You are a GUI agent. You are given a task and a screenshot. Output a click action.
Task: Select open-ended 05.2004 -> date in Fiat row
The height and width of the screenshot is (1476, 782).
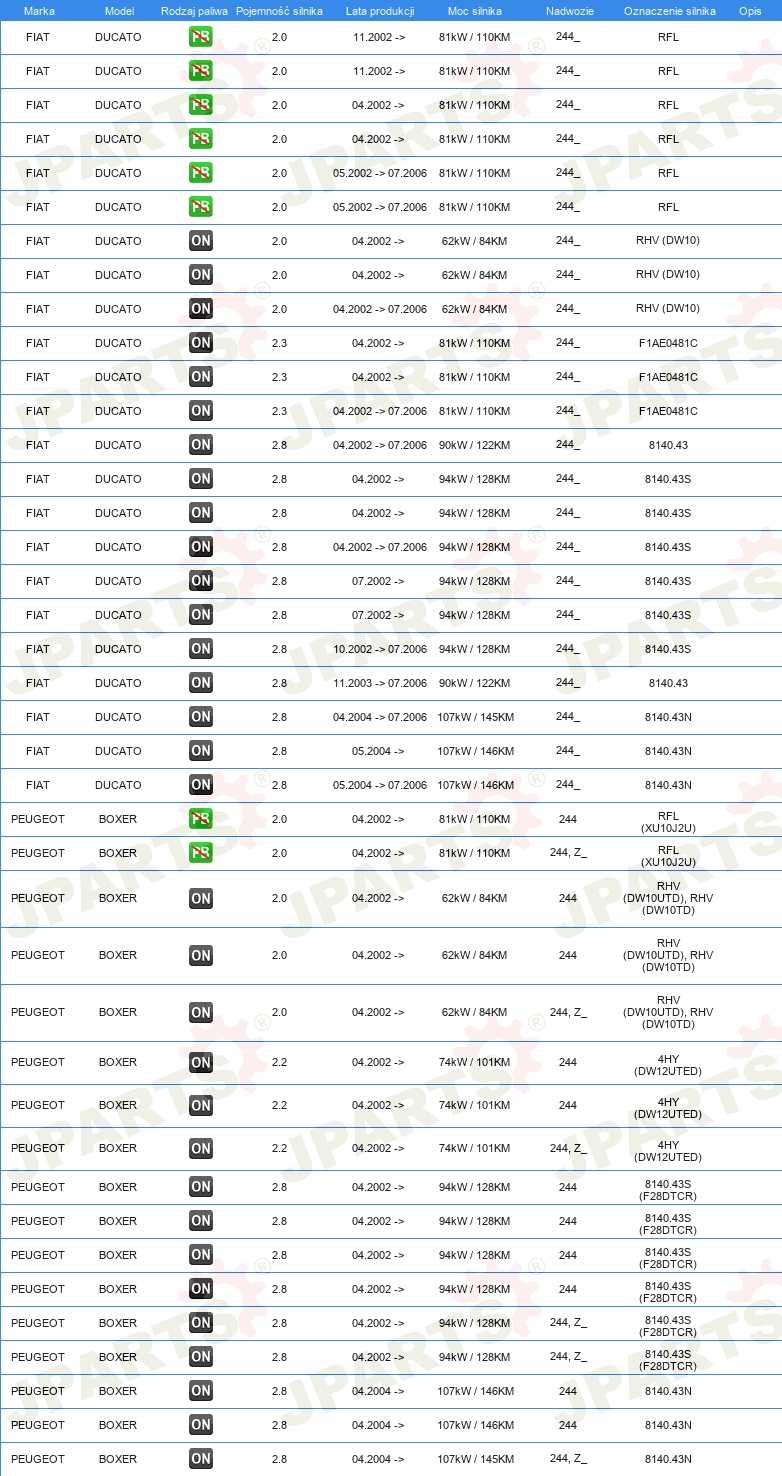pyautogui.click(x=378, y=751)
